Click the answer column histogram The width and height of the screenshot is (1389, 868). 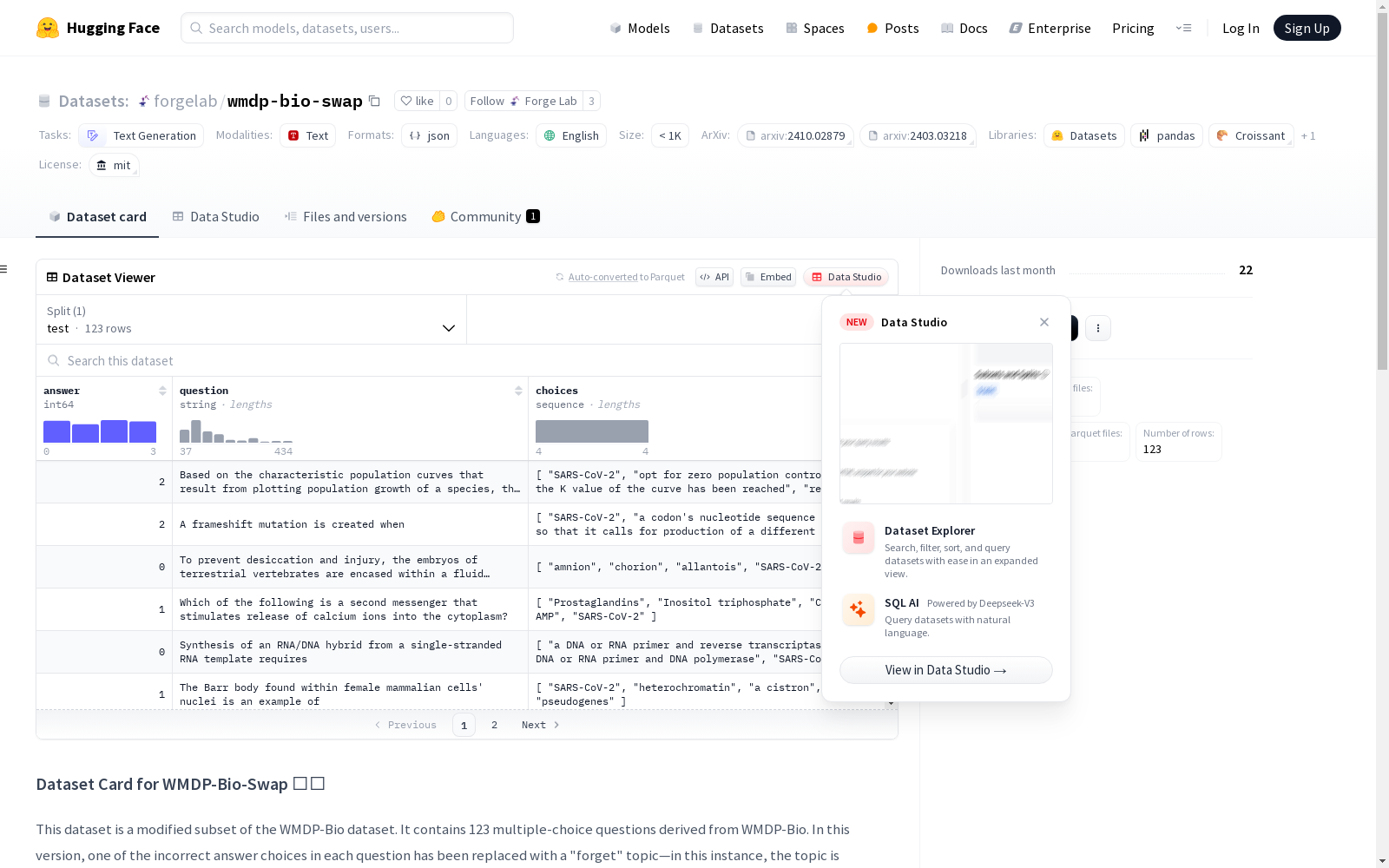pyautogui.click(x=100, y=431)
